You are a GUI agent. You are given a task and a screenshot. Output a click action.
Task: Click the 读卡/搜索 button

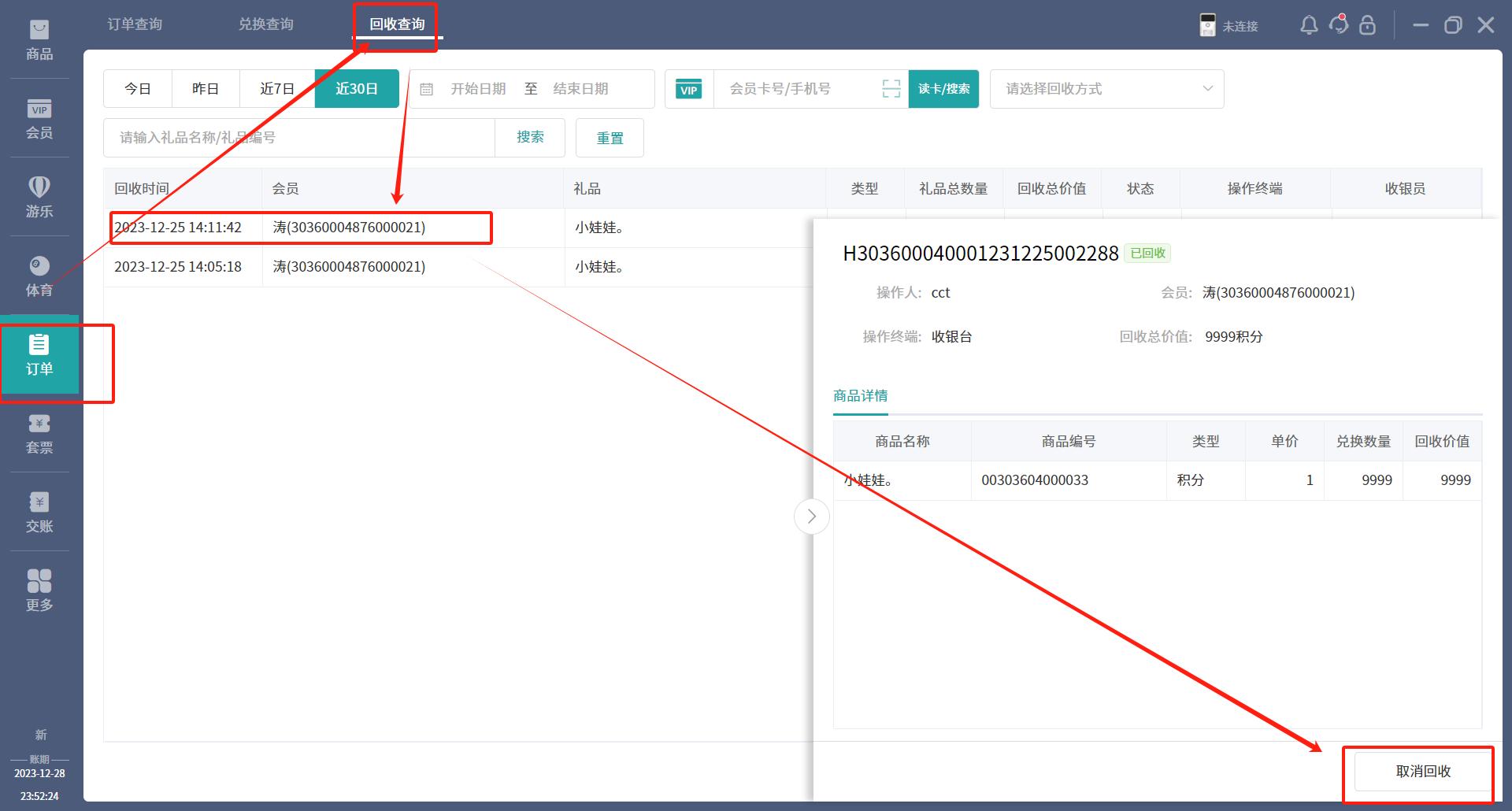943,89
